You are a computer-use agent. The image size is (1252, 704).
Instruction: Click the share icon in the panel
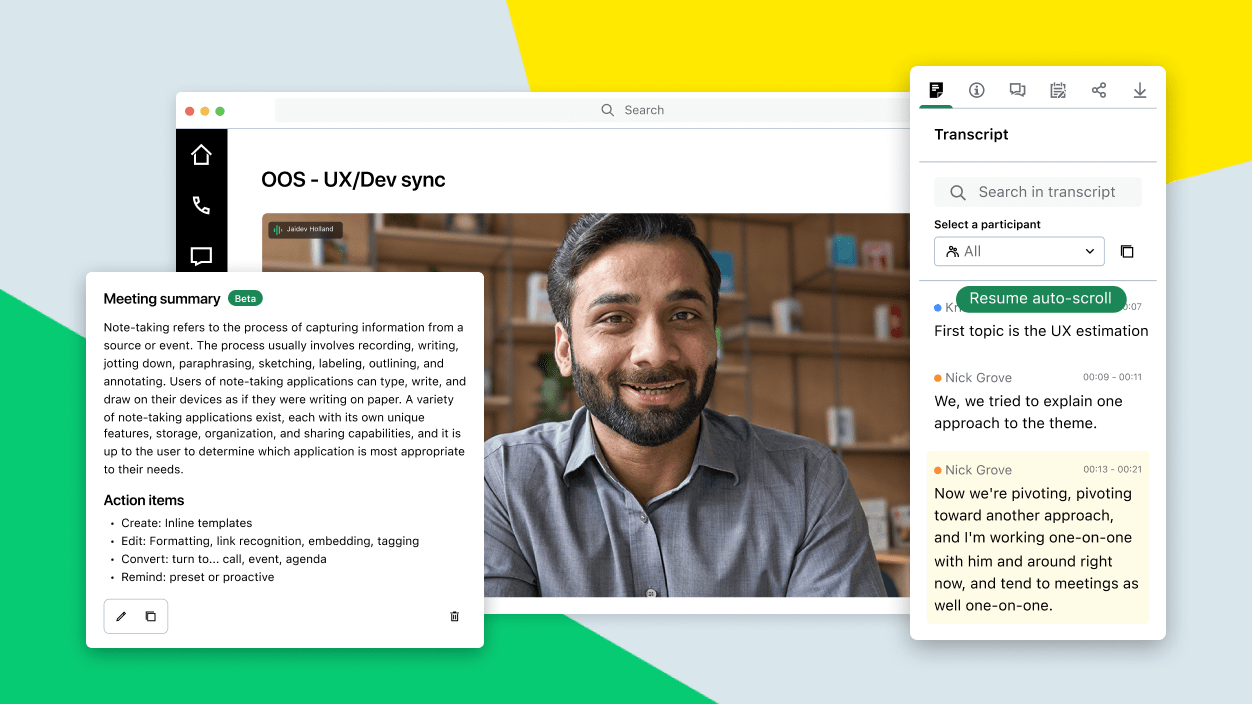click(1099, 90)
